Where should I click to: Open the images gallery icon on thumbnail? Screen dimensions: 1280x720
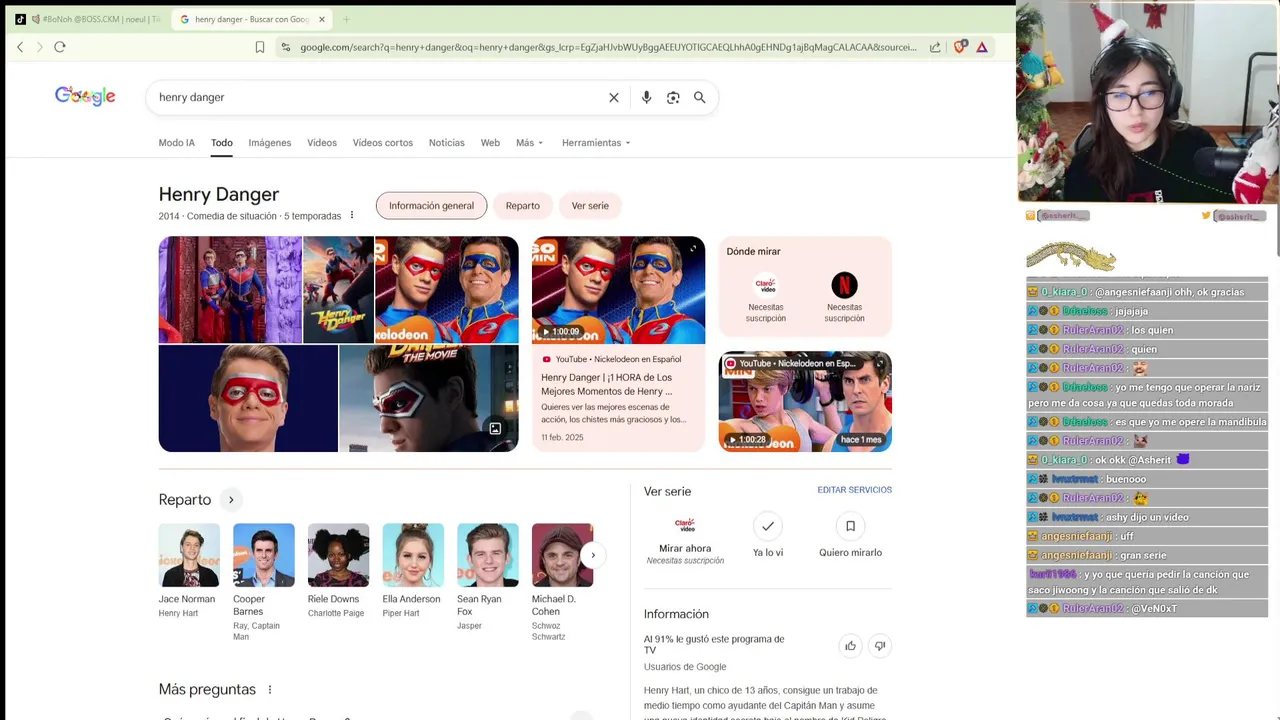click(x=495, y=429)
